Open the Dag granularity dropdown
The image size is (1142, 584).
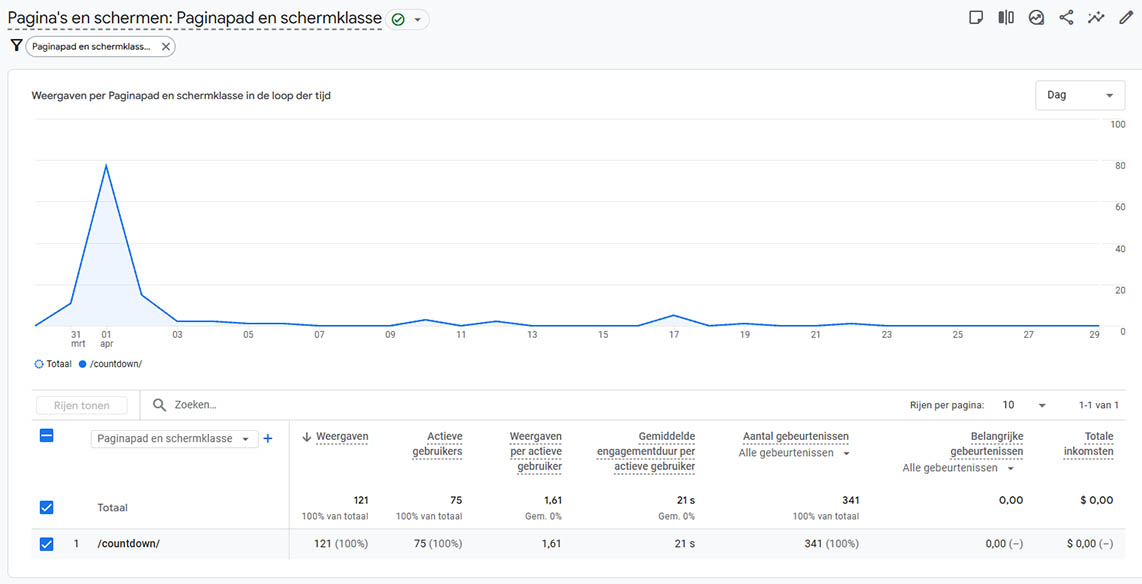pos(1080,95)
